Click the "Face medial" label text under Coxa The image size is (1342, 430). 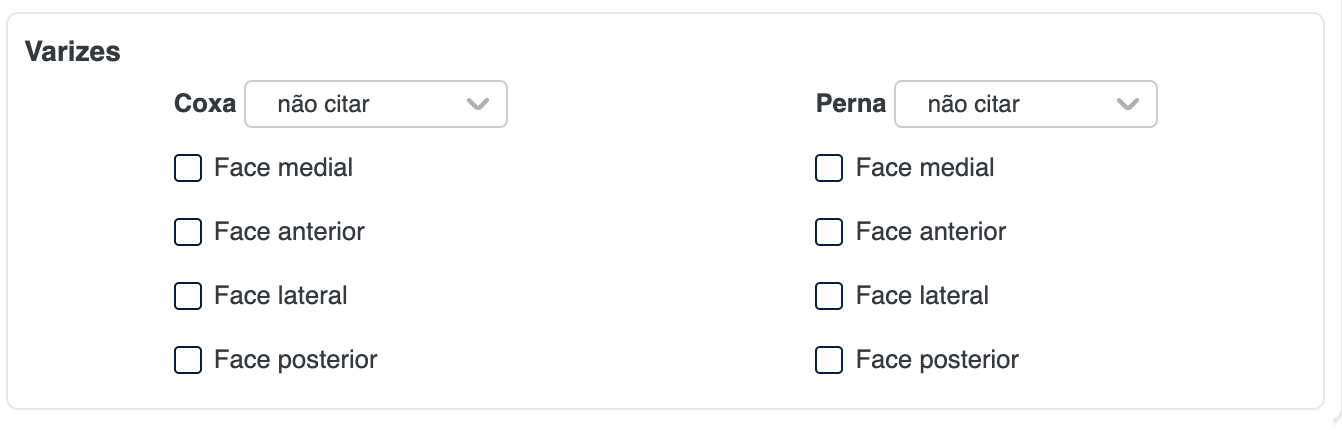pos(283,168)
